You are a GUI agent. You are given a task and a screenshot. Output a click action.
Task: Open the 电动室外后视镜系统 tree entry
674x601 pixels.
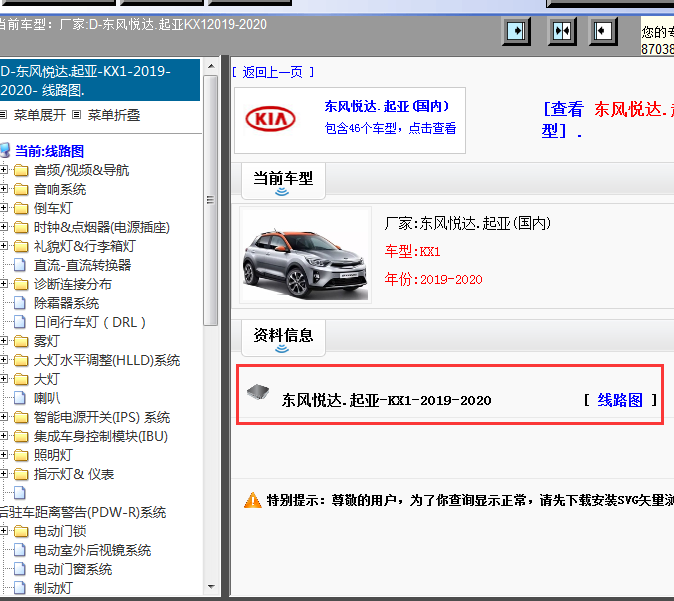pyautogui.click(x=92, y=550)
